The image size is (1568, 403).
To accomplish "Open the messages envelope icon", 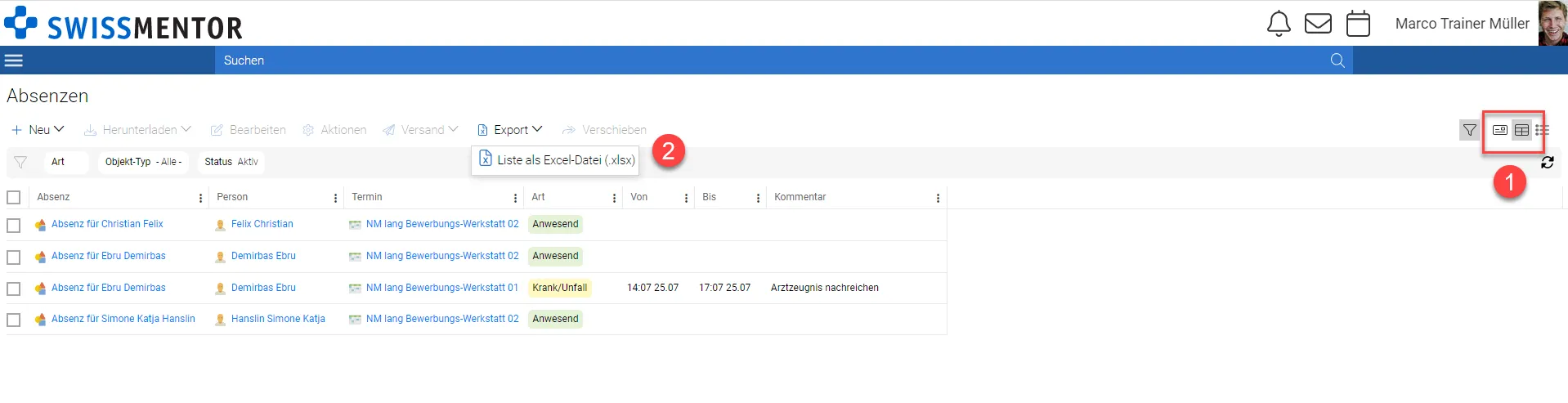I will 1318,24.
